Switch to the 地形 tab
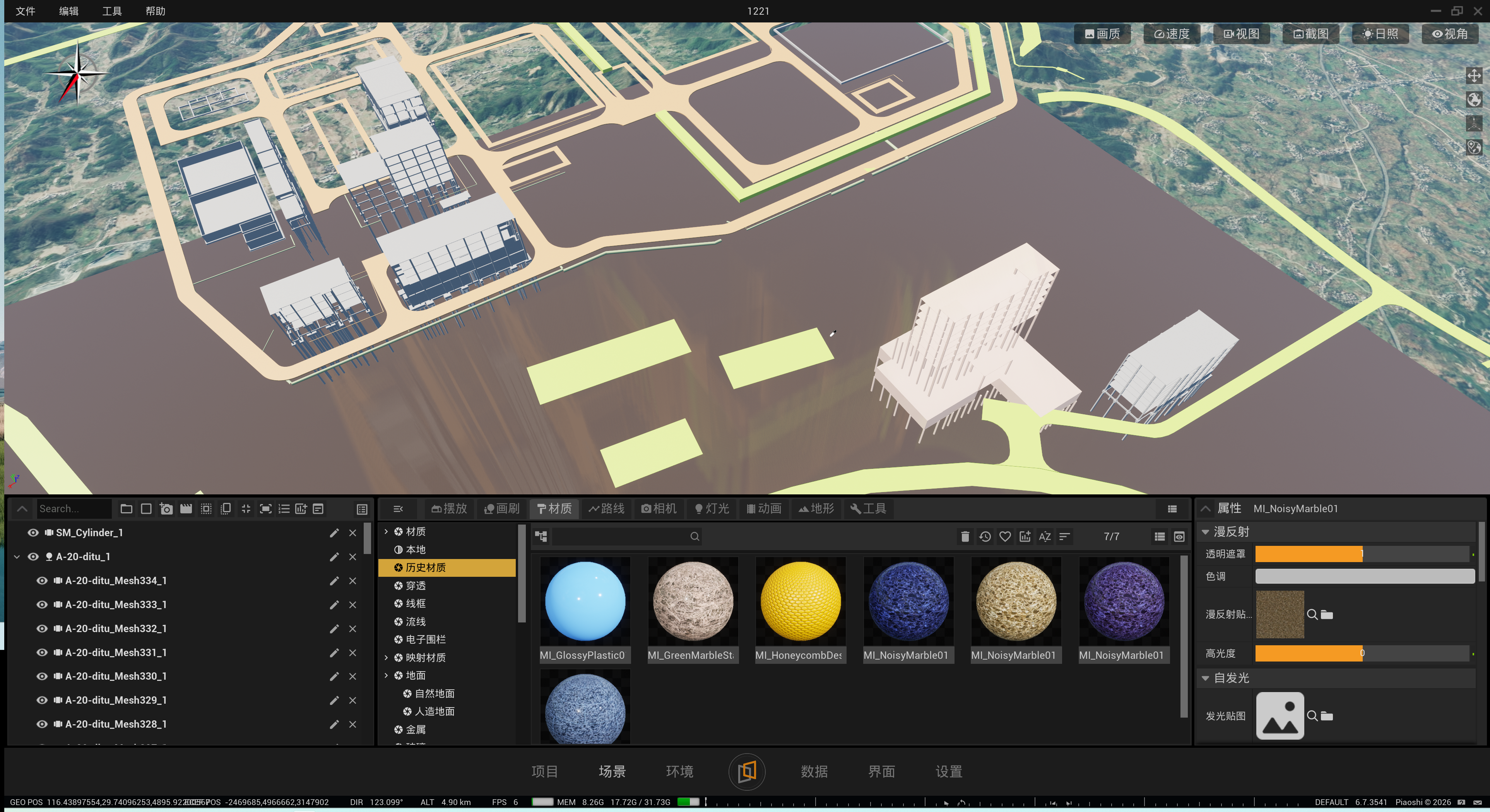 [816, 508]
